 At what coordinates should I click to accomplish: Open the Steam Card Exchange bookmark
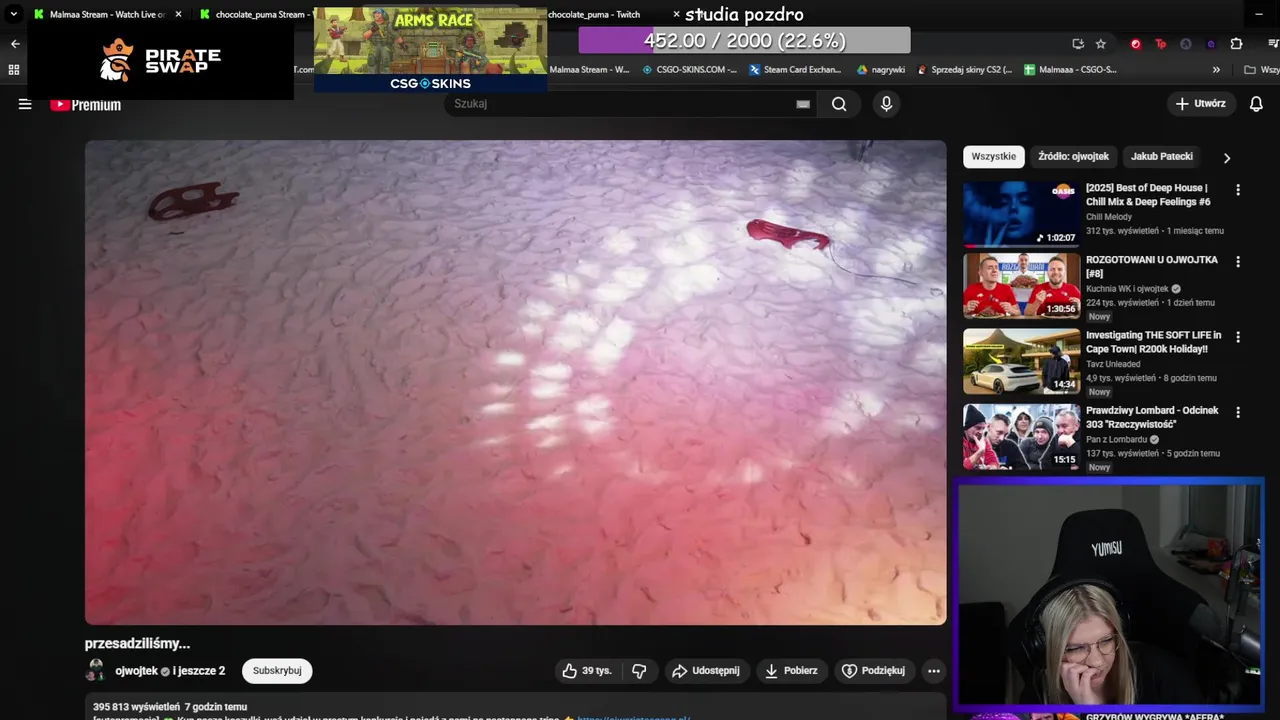tap(795, 70)
